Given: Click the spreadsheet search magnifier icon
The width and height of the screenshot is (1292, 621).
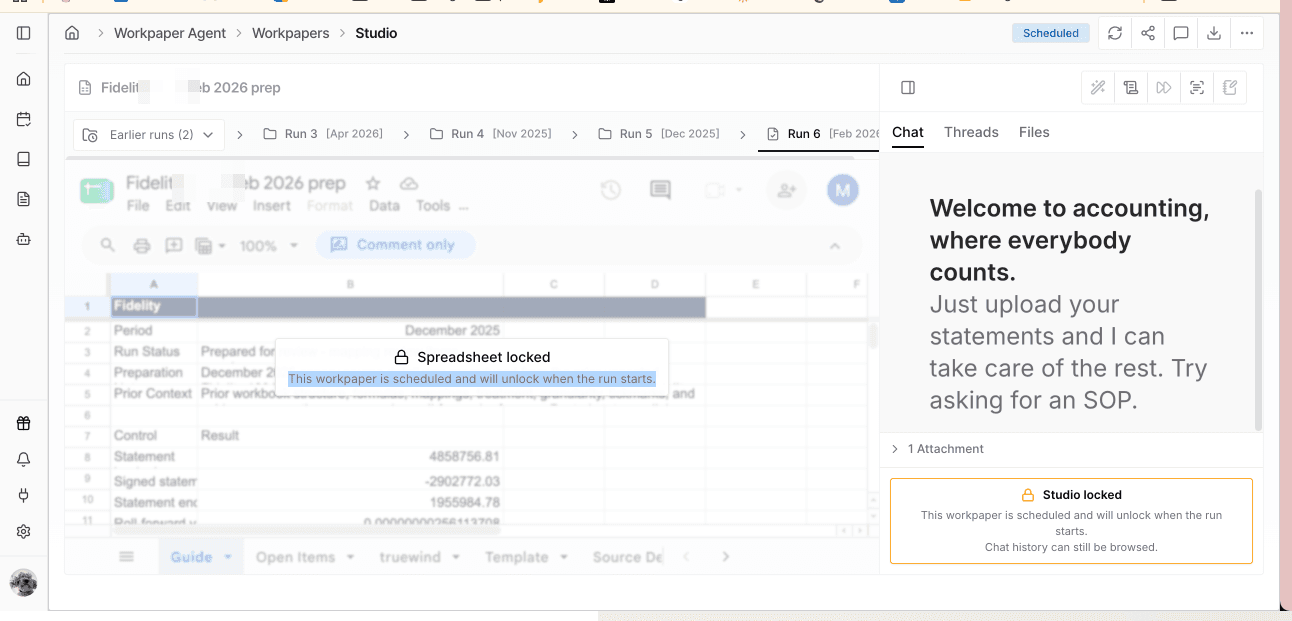Looking at the screenshot, I should [108, 245].
